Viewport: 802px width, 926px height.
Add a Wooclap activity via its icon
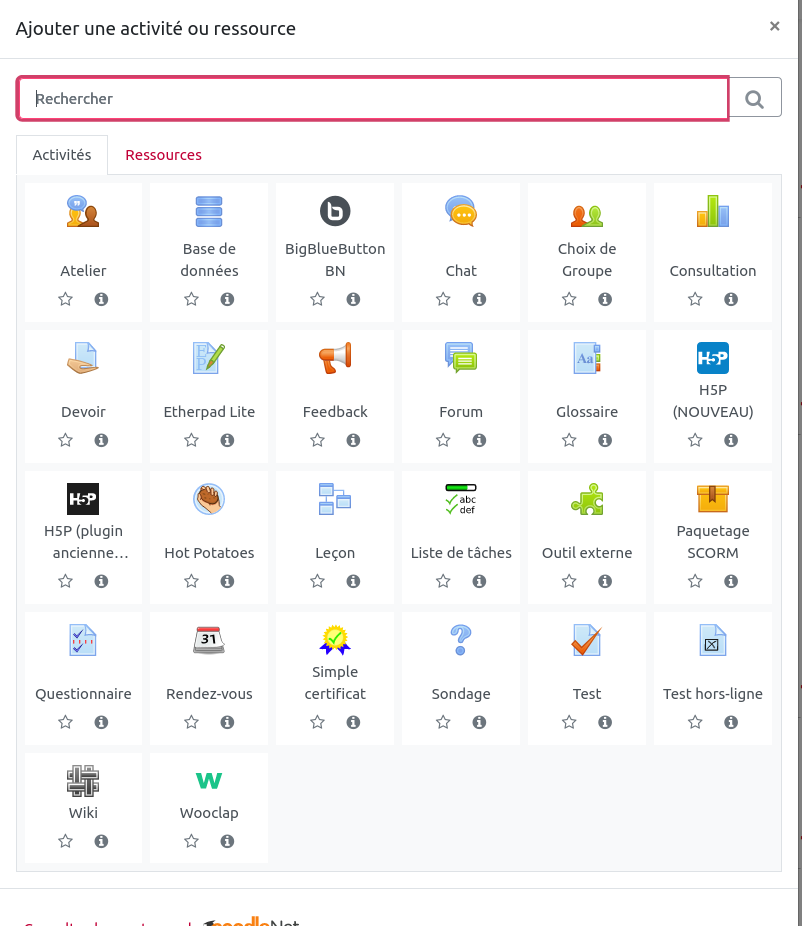209,780
